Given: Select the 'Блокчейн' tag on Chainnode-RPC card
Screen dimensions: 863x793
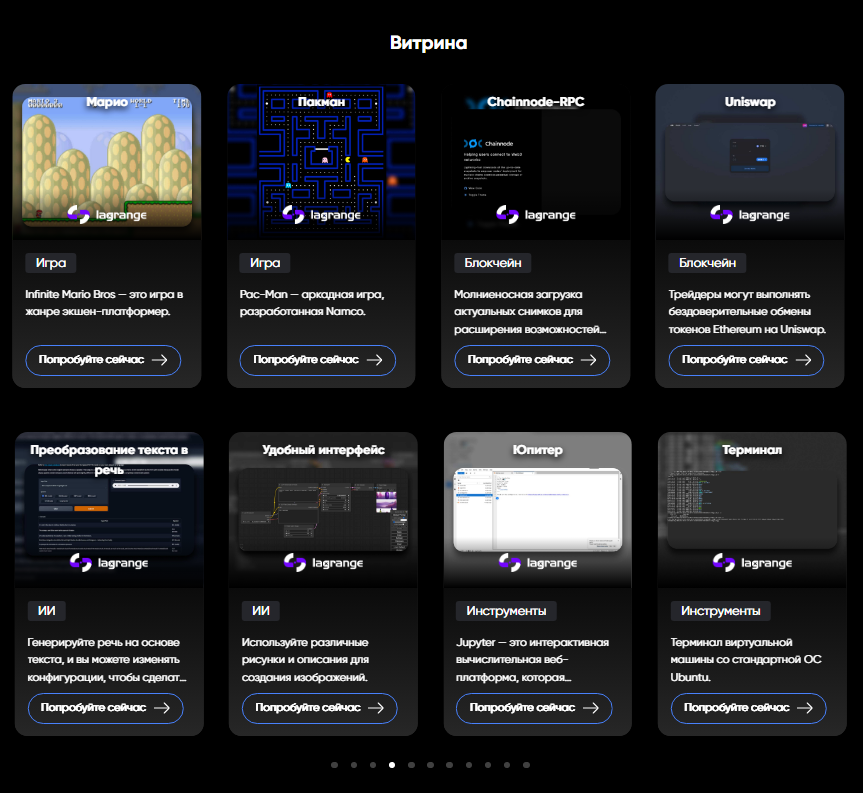Looking at the screenshot, I should pos(492,263).
